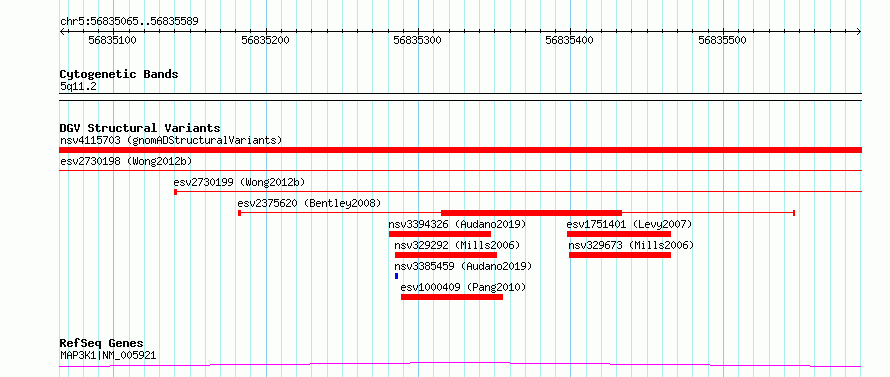
Task: Click the red bar under esv1751401
Action: (619, 234)
